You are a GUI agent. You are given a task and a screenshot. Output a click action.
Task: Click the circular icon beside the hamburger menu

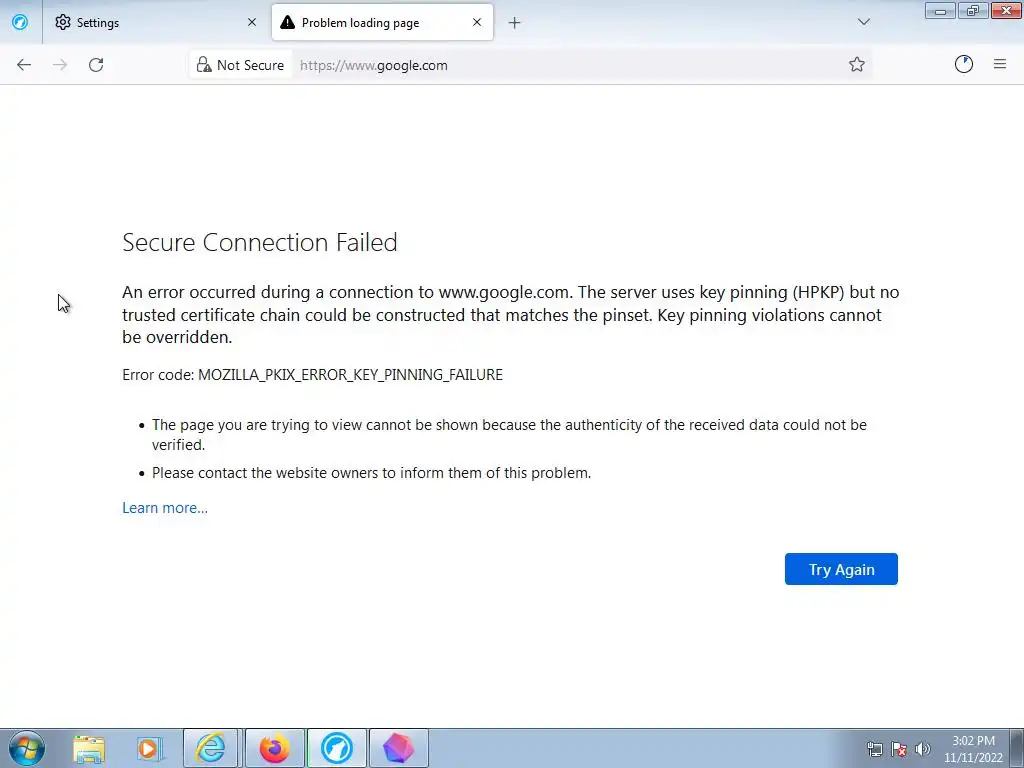964,65
